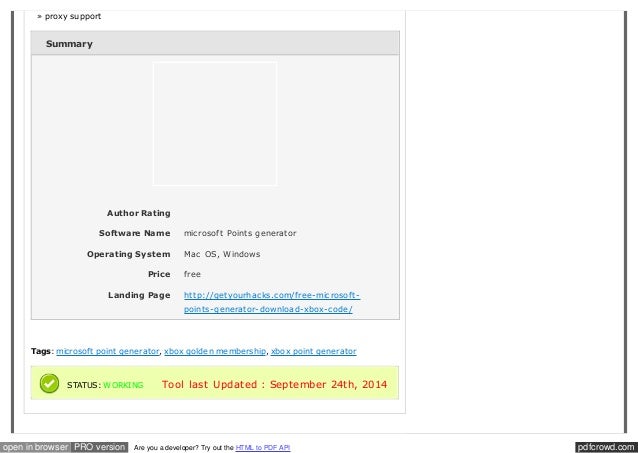Viewport: 638px width, 453px height.
Task: Click 'Are you a developer?' footer text
Action: 166,447
